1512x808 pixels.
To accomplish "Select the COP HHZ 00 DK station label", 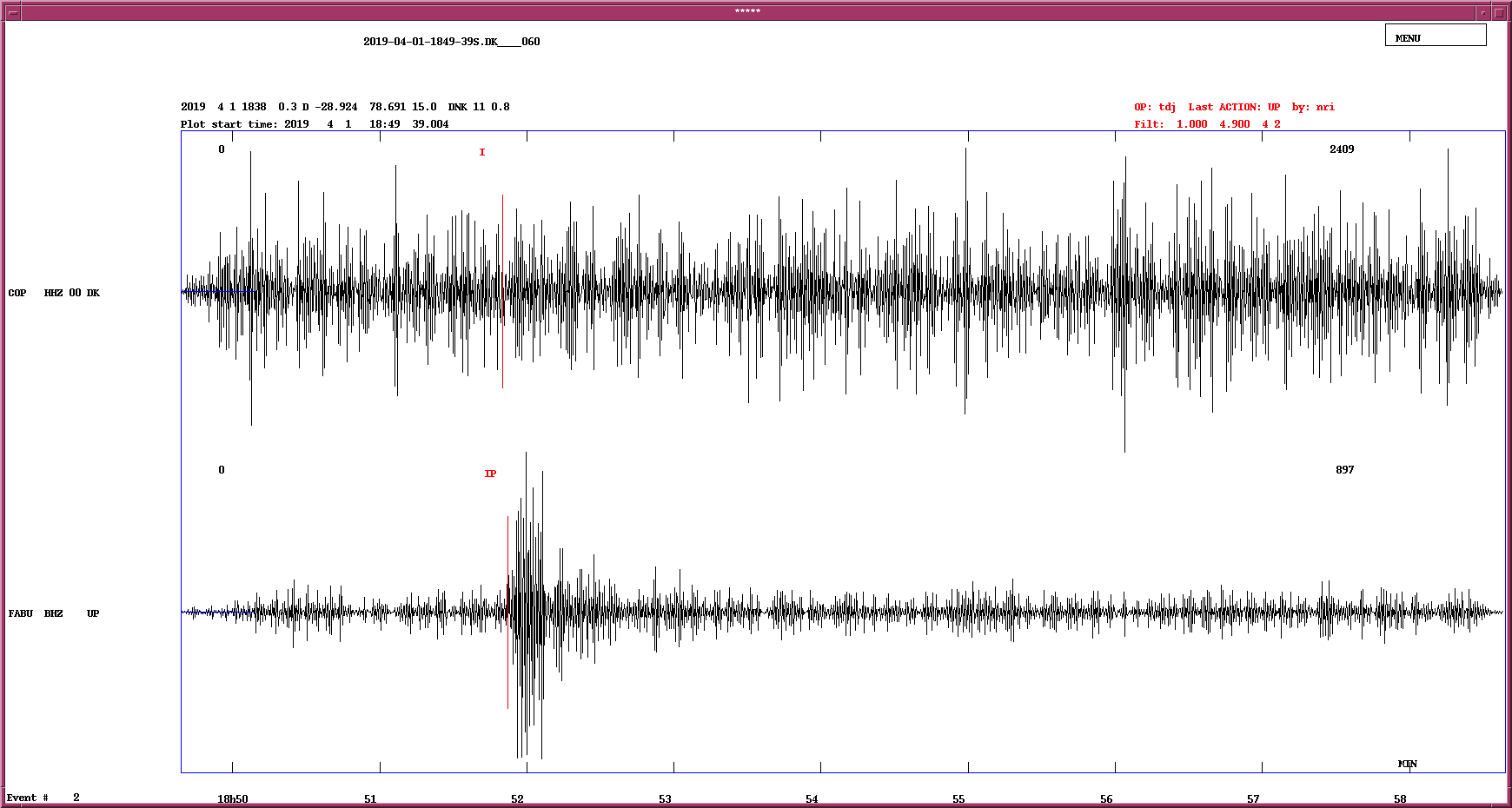I will (52, 293).
